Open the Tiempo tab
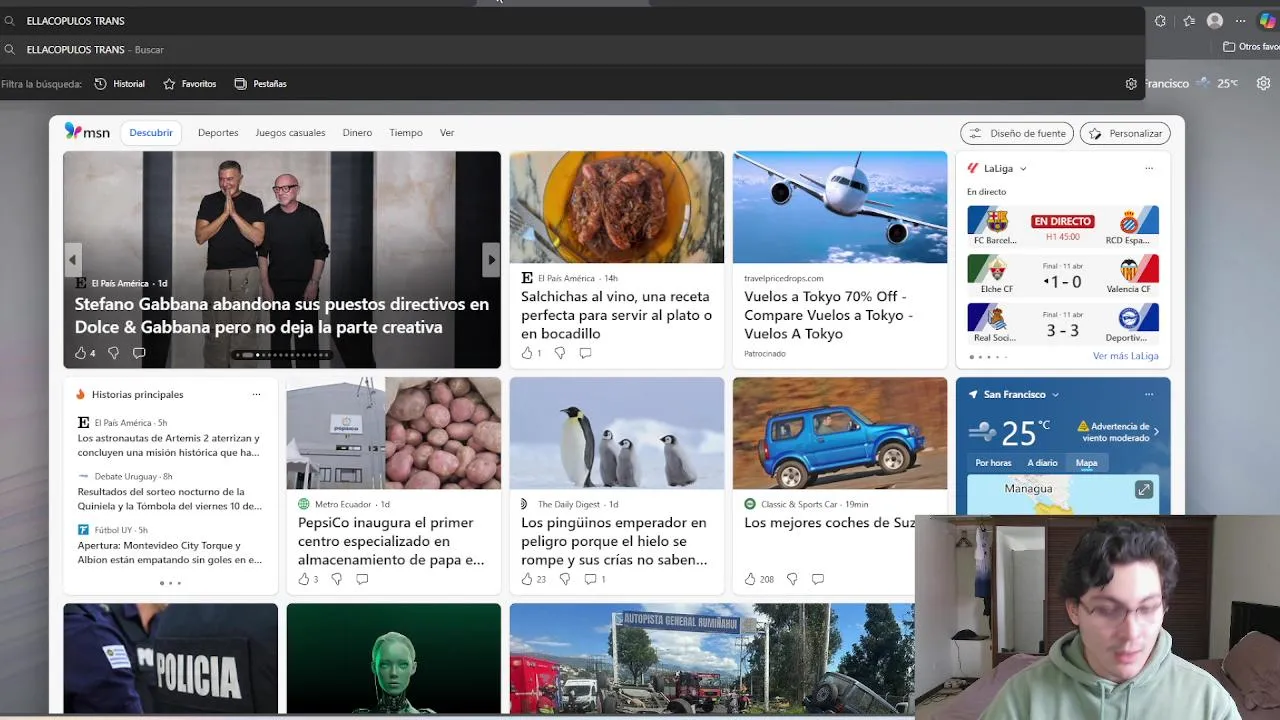Viewport: 1280px width, 720px height. [406, 133]
